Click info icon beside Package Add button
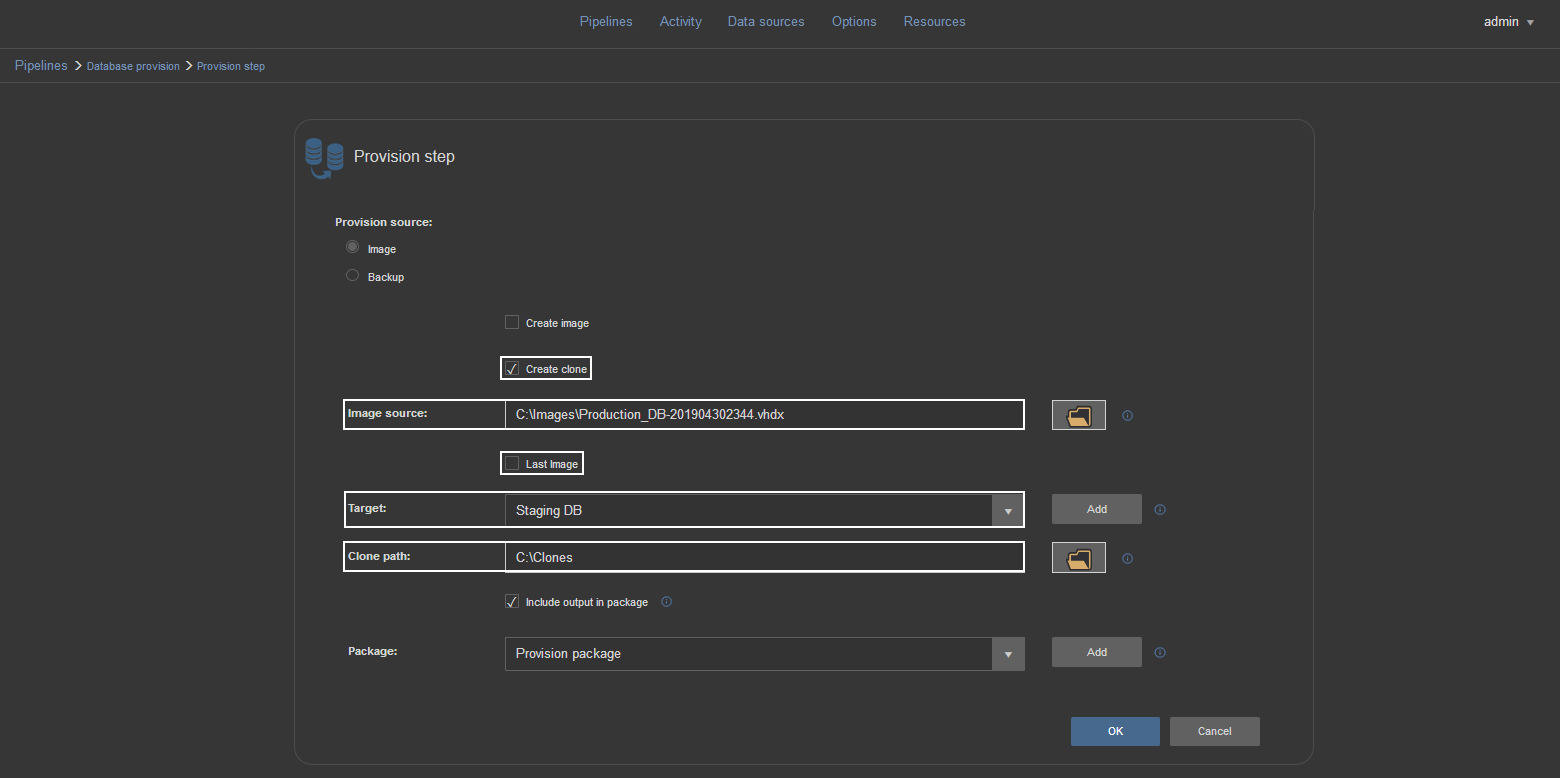Screen dimensions: 1560x778 click(1160, 653)
